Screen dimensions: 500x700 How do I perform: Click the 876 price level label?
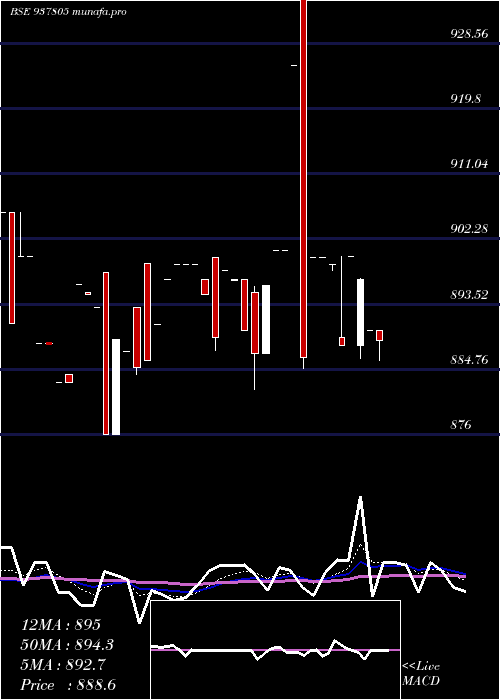[x=461, y=425]
